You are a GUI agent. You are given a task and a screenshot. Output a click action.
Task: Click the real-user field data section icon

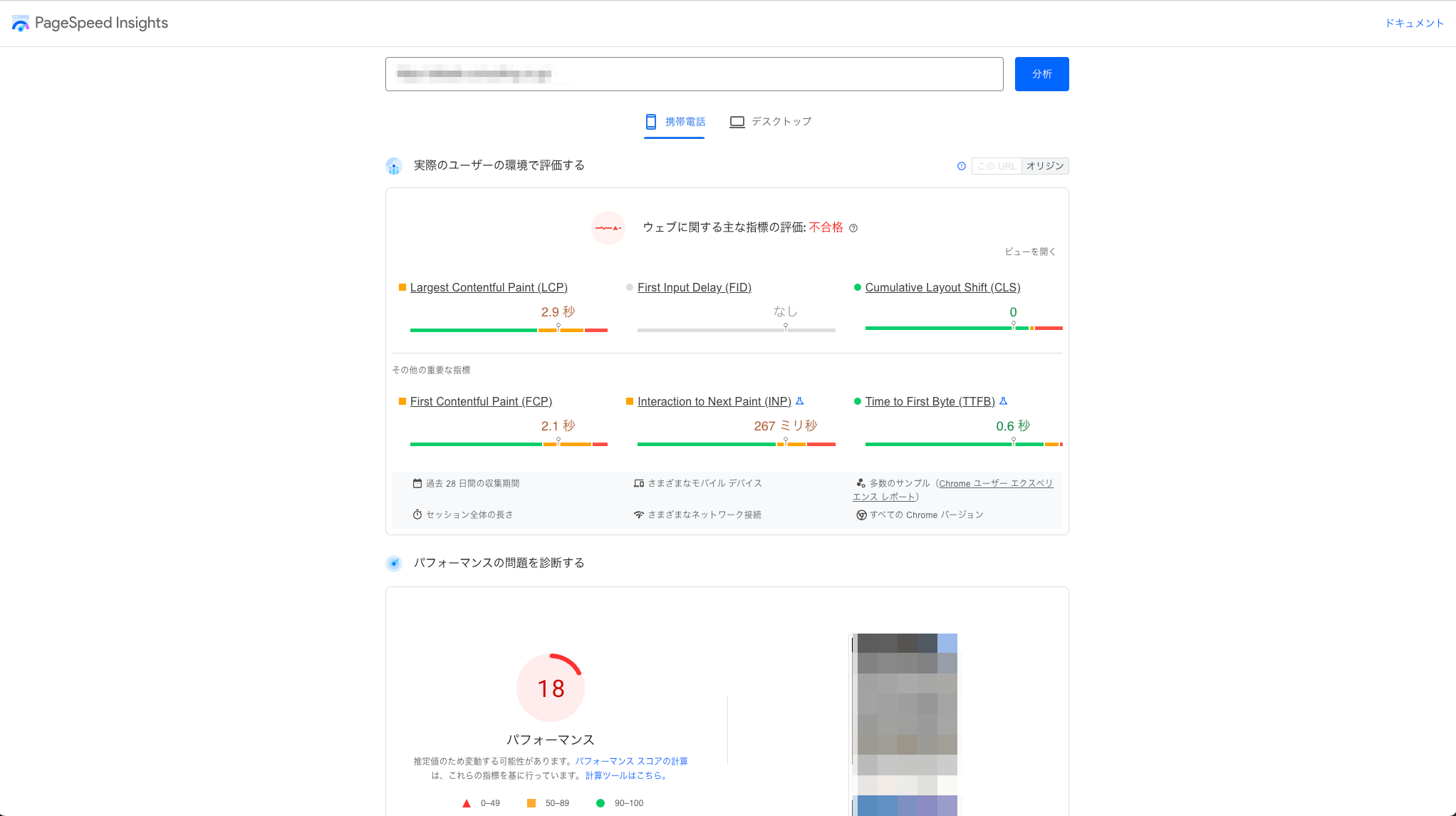[394, 166]
